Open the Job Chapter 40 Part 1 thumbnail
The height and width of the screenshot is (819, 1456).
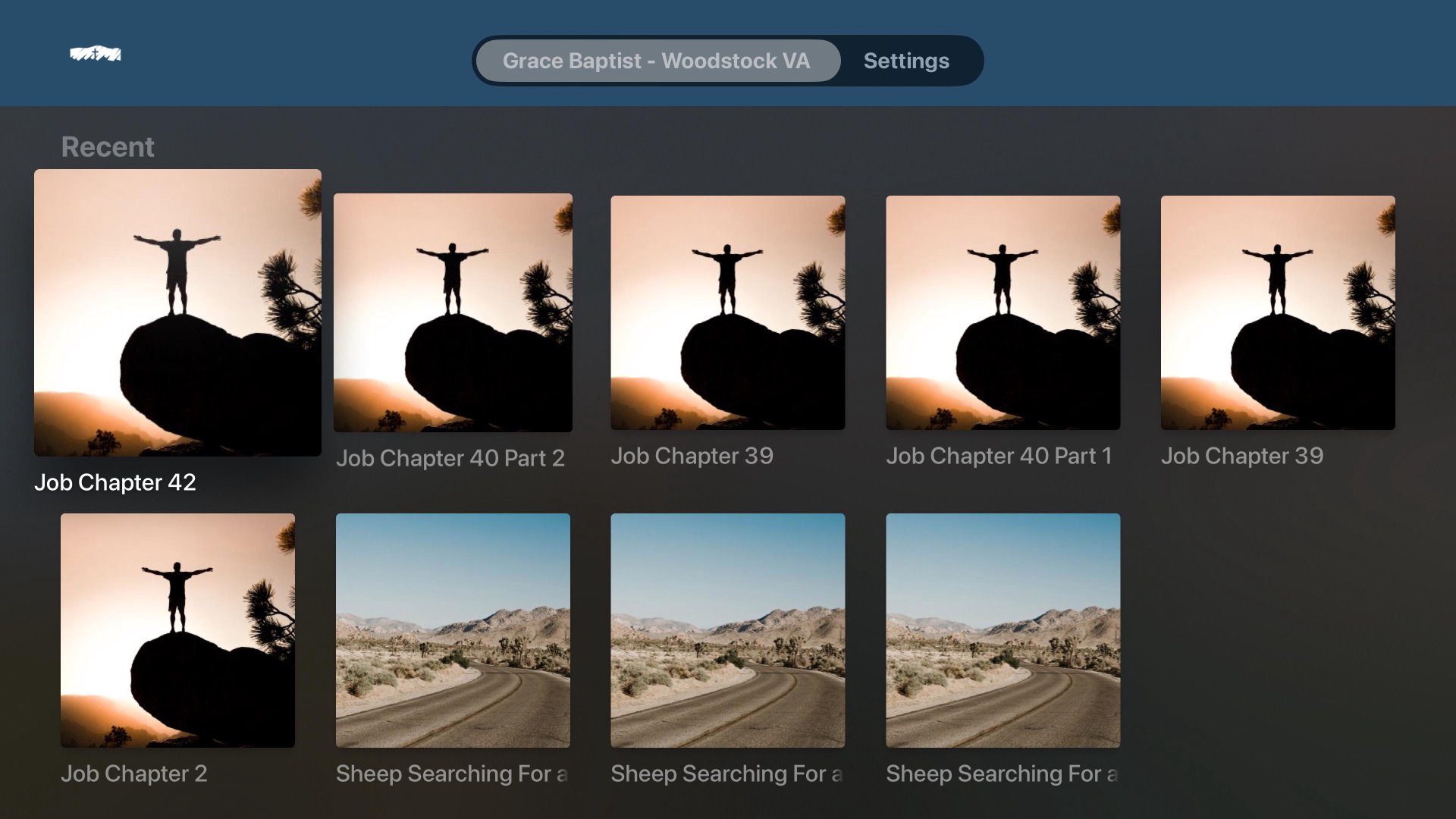(1003, 312)
